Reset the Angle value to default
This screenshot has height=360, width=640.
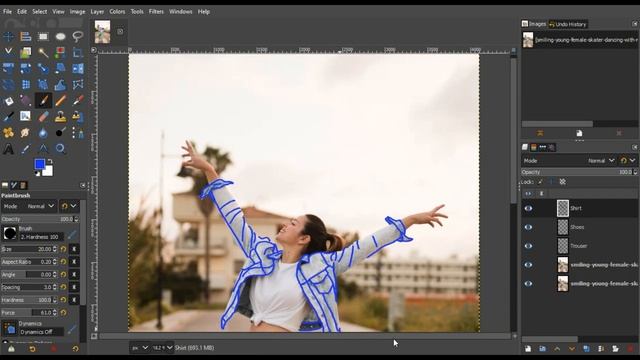[63, 275]
